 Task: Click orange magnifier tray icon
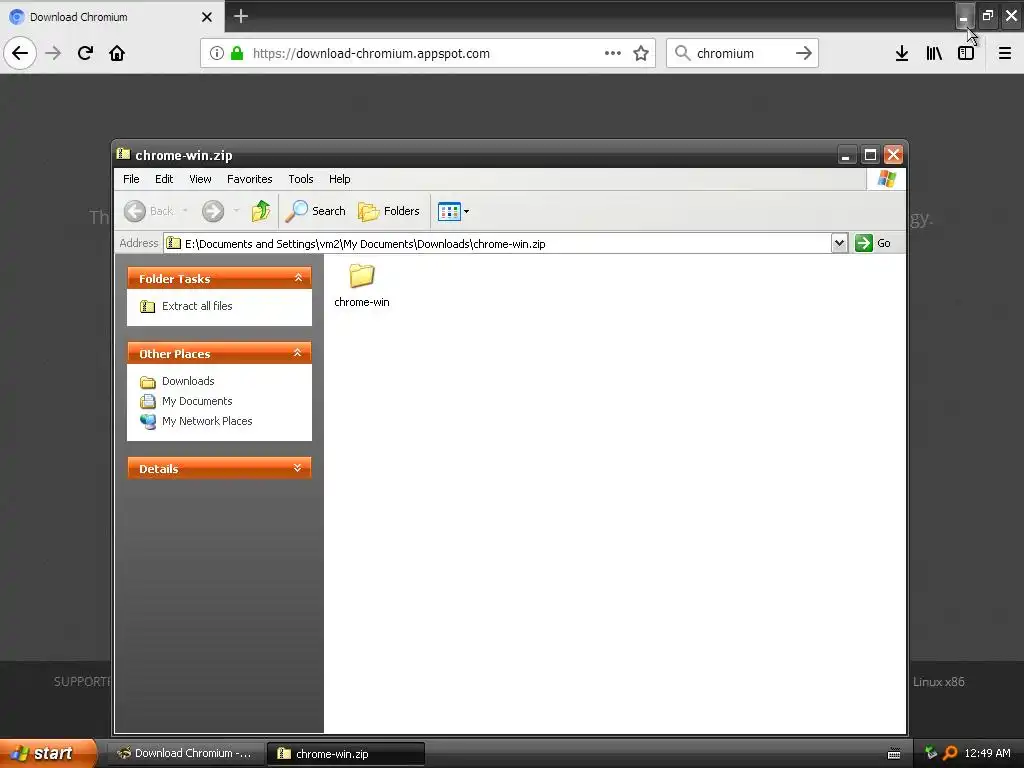[950, 753]
